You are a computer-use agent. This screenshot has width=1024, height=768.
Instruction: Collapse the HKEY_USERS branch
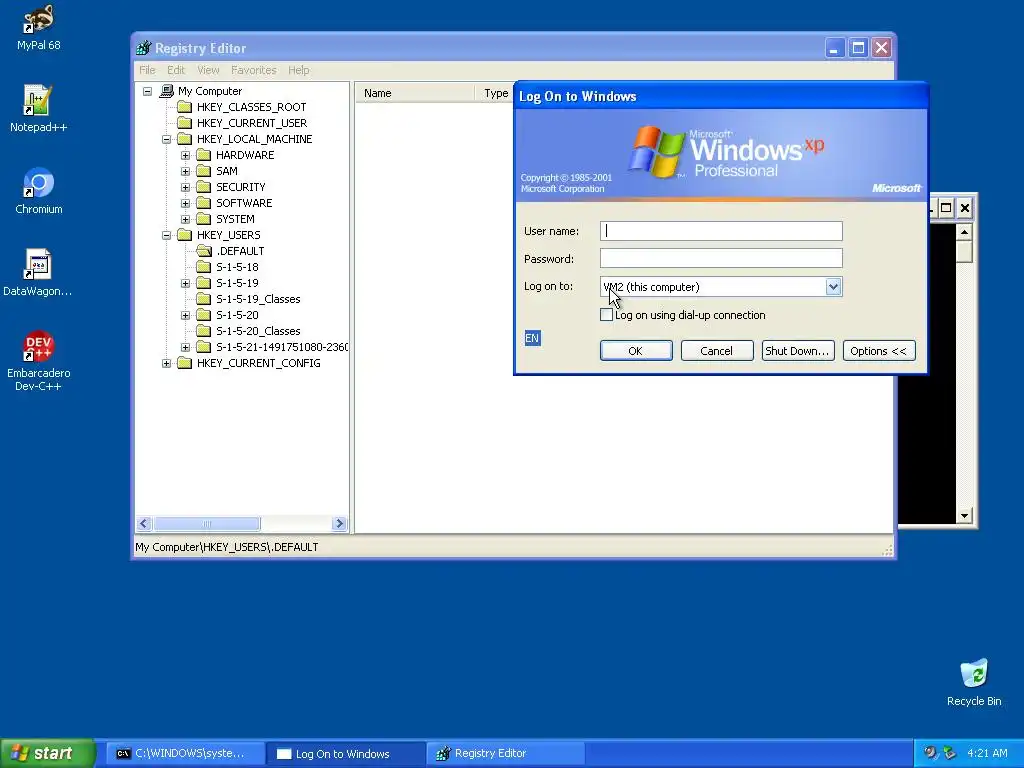coord(167,235)
